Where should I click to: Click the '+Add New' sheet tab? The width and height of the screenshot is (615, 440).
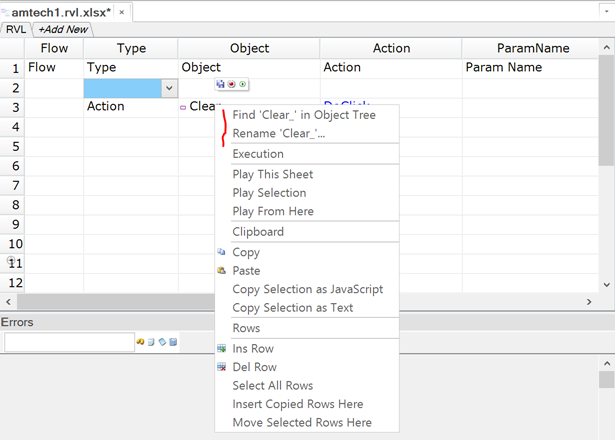point(62,30)
